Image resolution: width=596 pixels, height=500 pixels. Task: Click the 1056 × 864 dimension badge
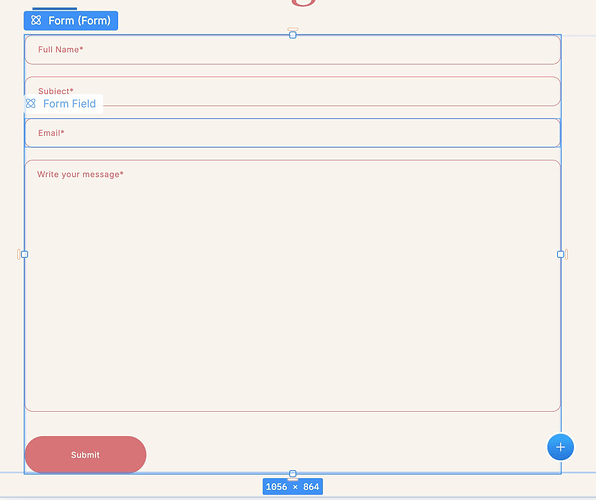[293, 487]
